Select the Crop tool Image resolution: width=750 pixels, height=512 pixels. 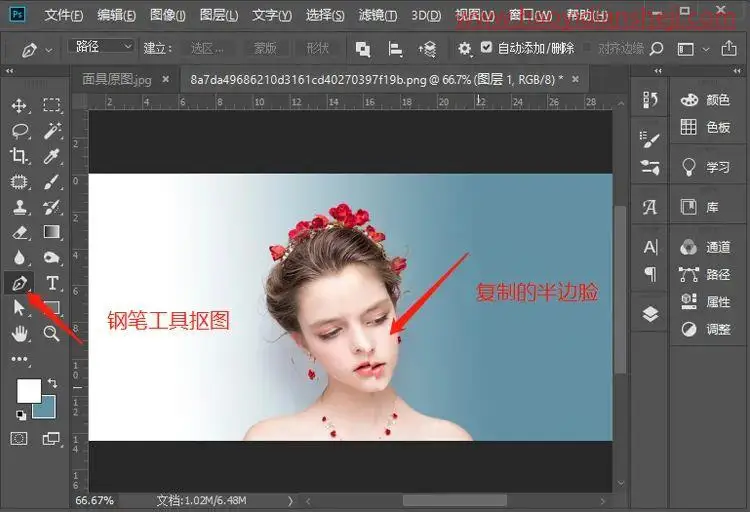(19, 156)
